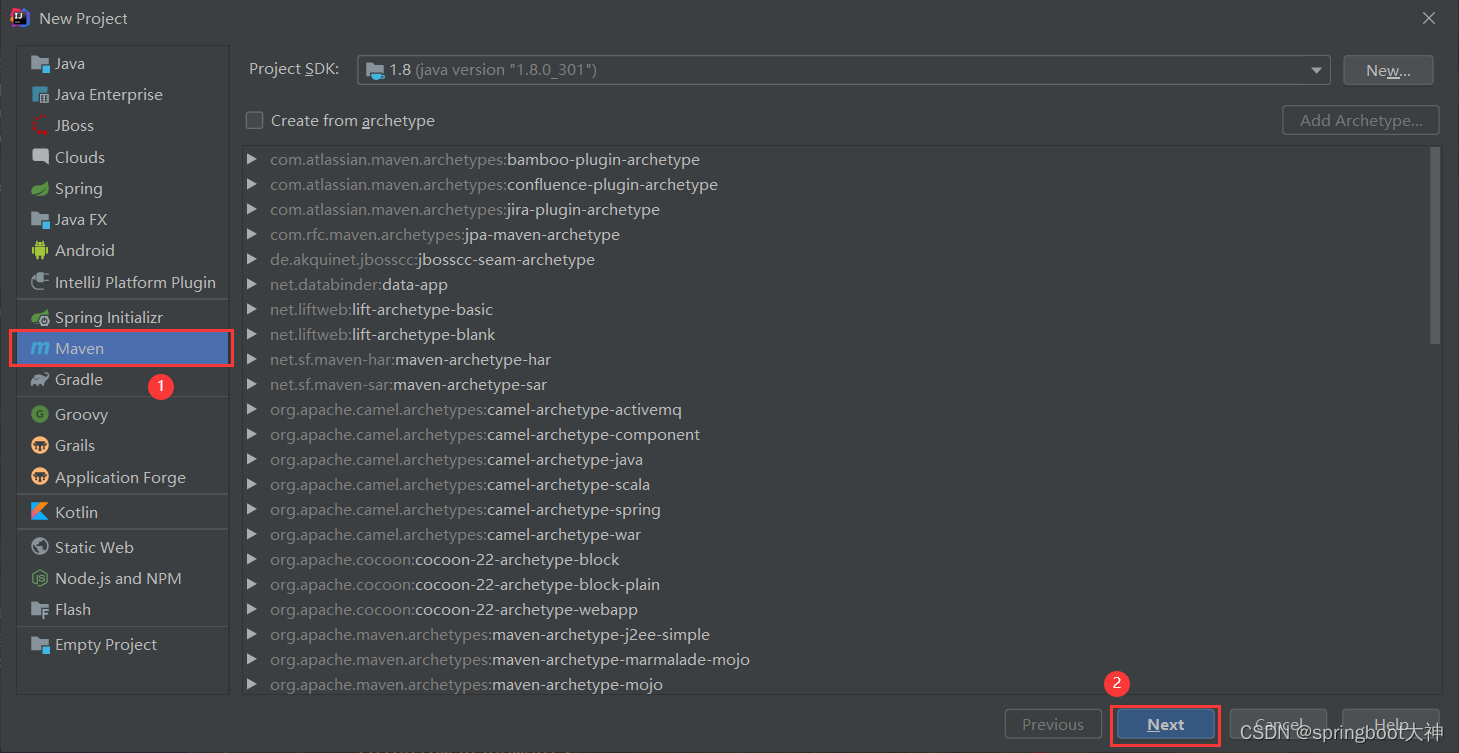Select maven-archetype-har row
This screenshot has width=1459, height=753.
pyautogui.click(x=836, y=360)
